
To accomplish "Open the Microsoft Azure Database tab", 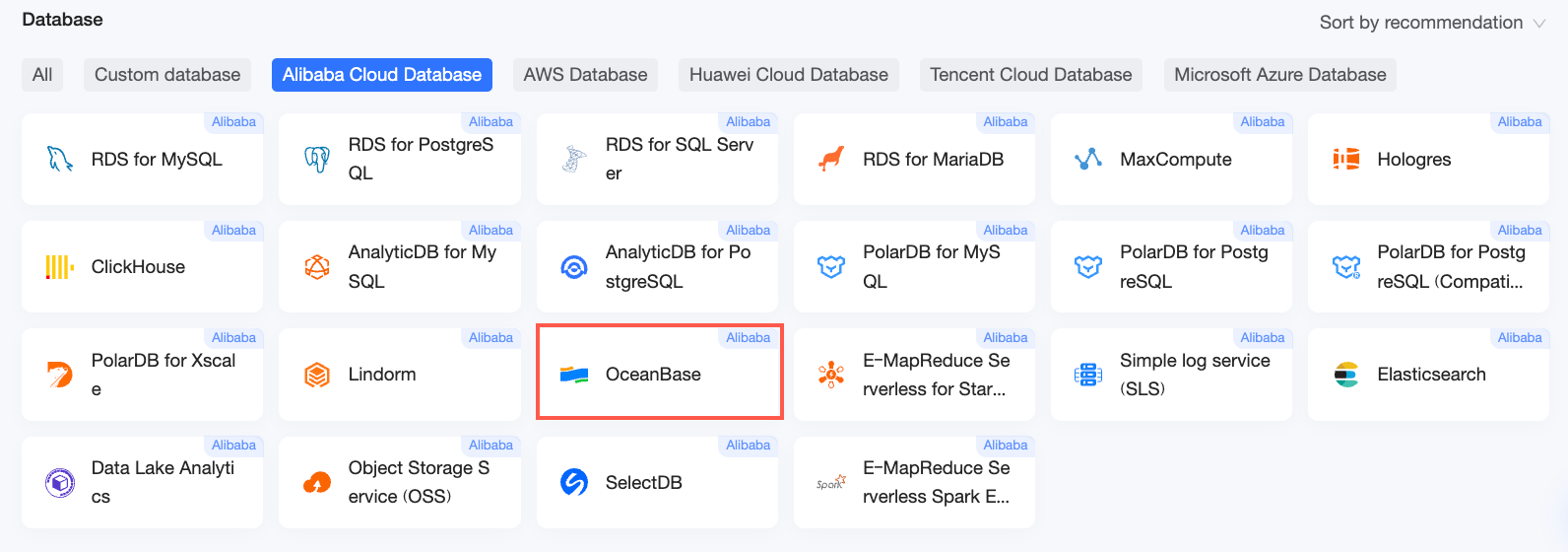I will tap(1280, 75).
